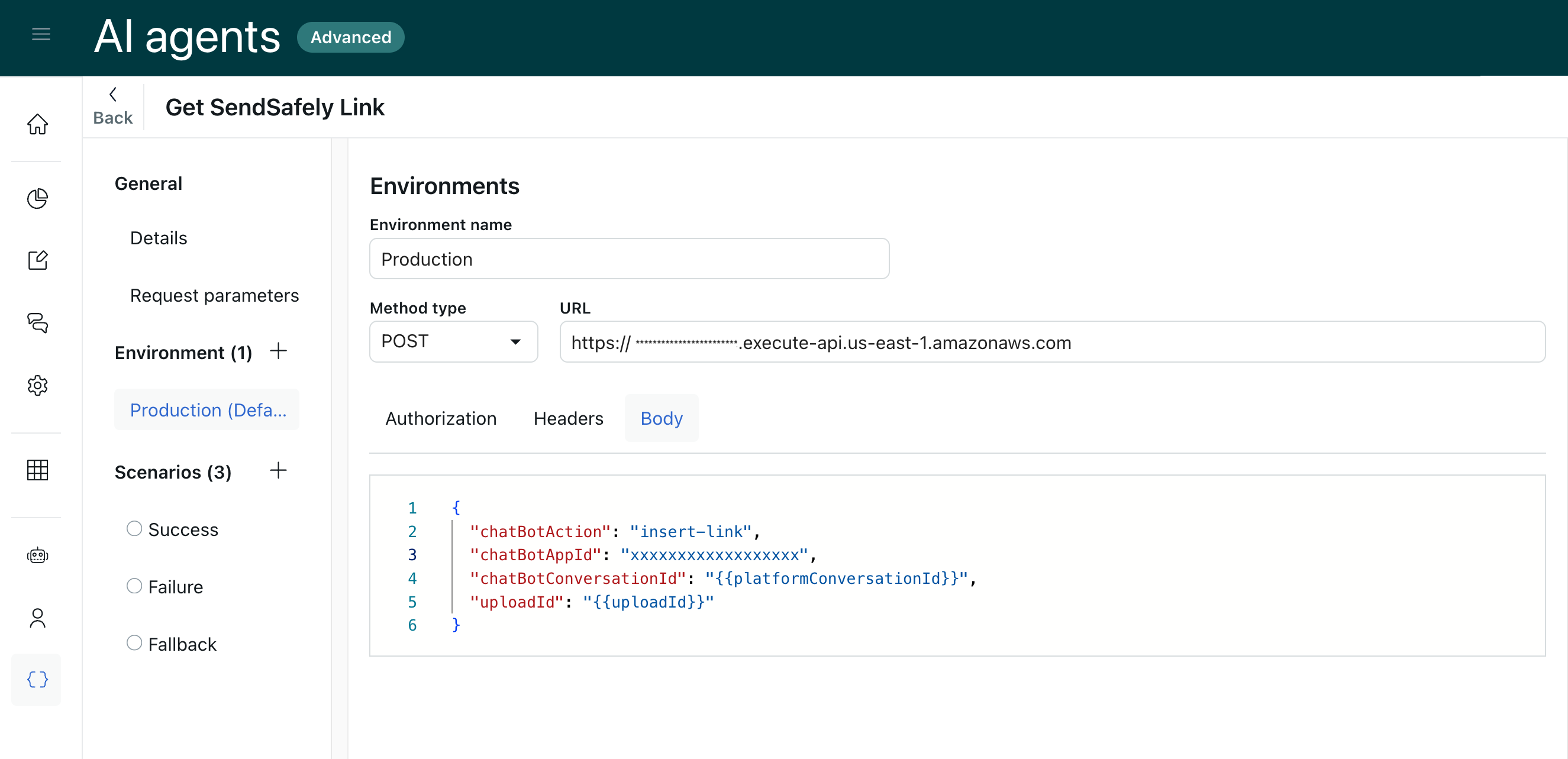Open the POST method type dropdown

coord(453,341)
